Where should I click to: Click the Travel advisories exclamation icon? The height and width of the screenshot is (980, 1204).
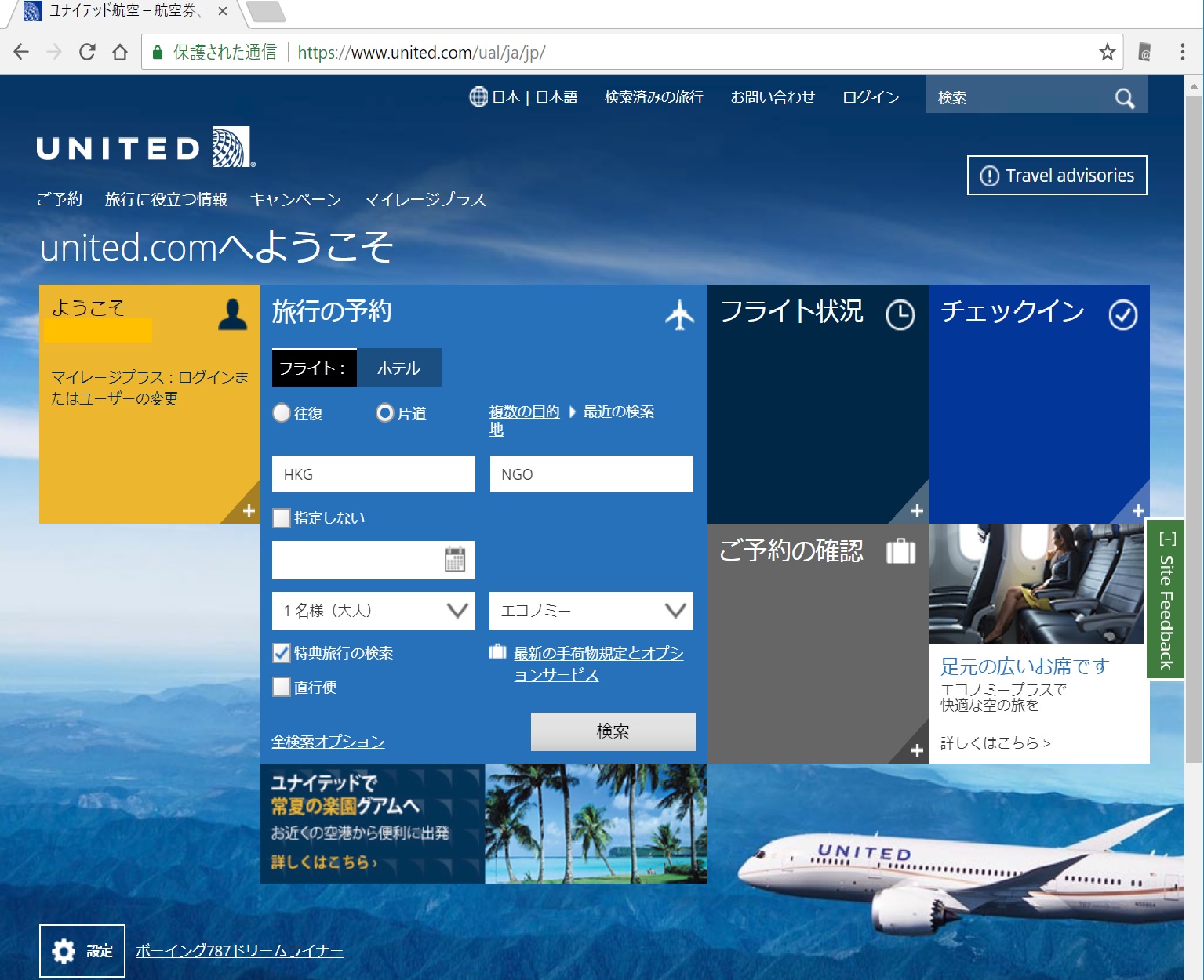[x=990, y=176]
